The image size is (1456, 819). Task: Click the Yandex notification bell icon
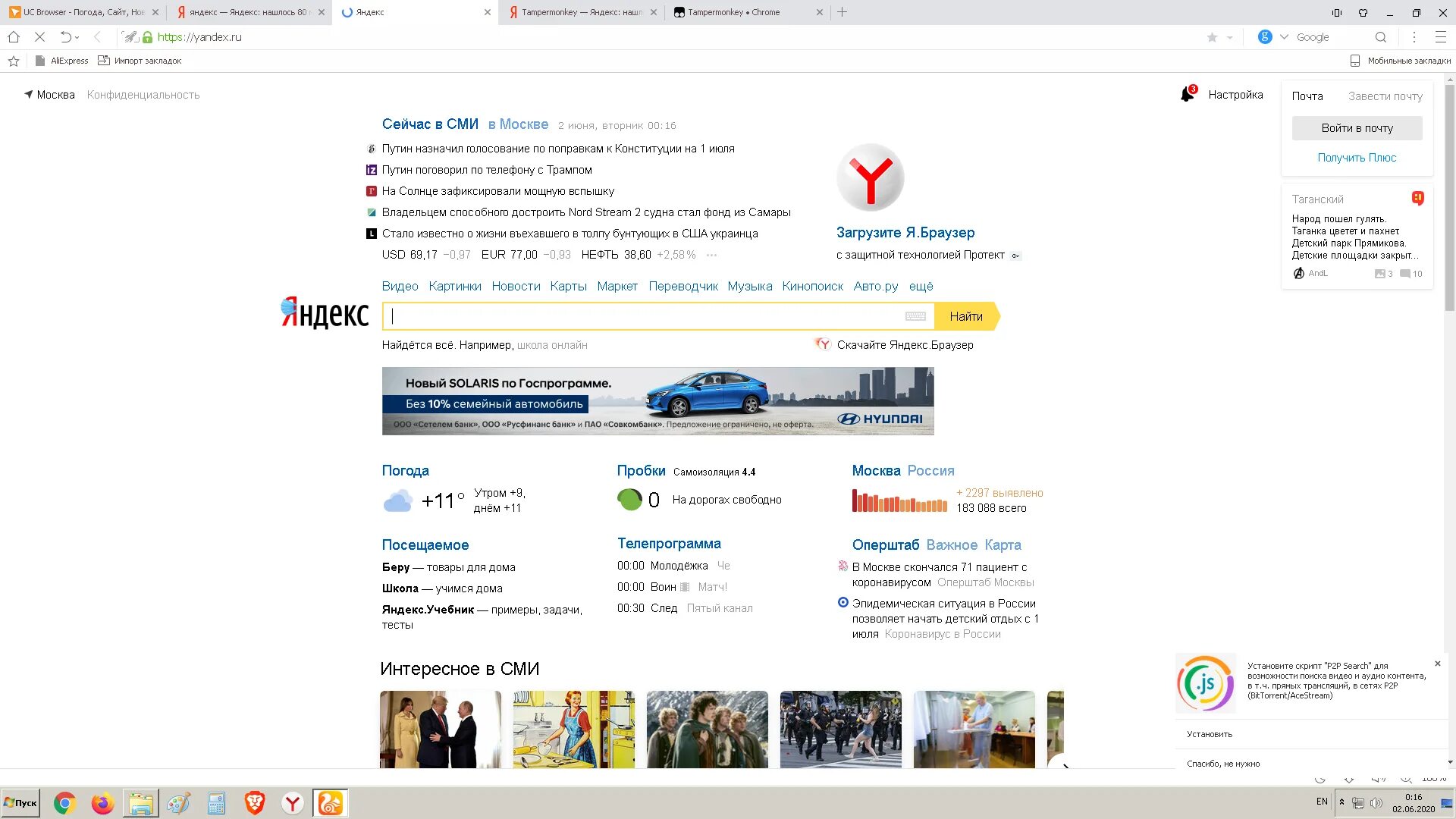coord(1188,94)
